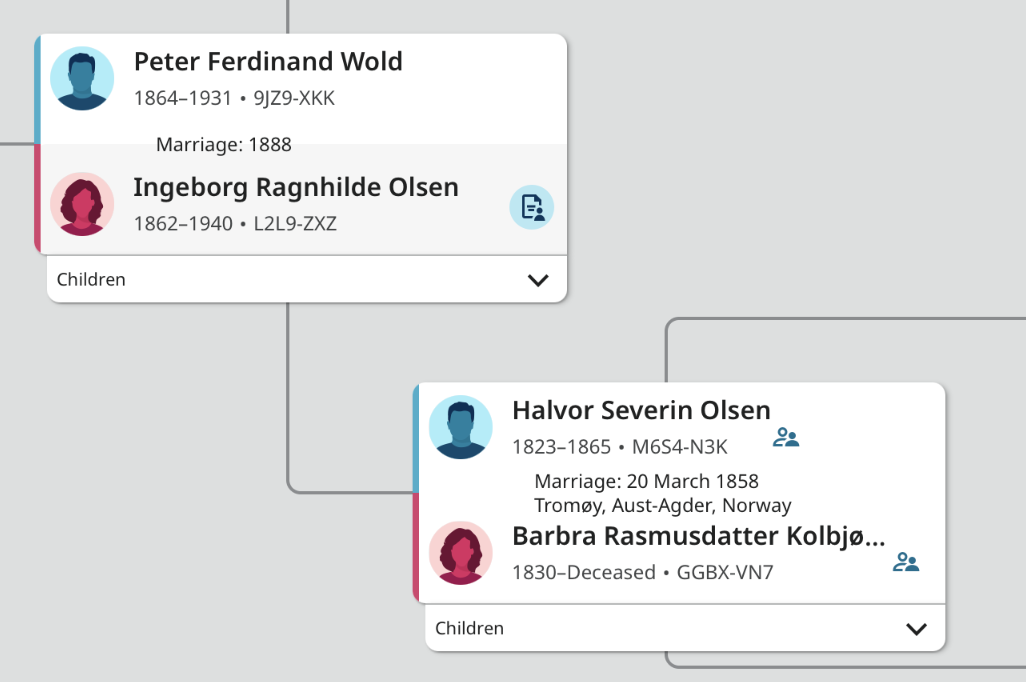This screenshot has width=1026, height=682.
Task: Open the record hints icon beside Ingeborg
Action: pos(531,207)
